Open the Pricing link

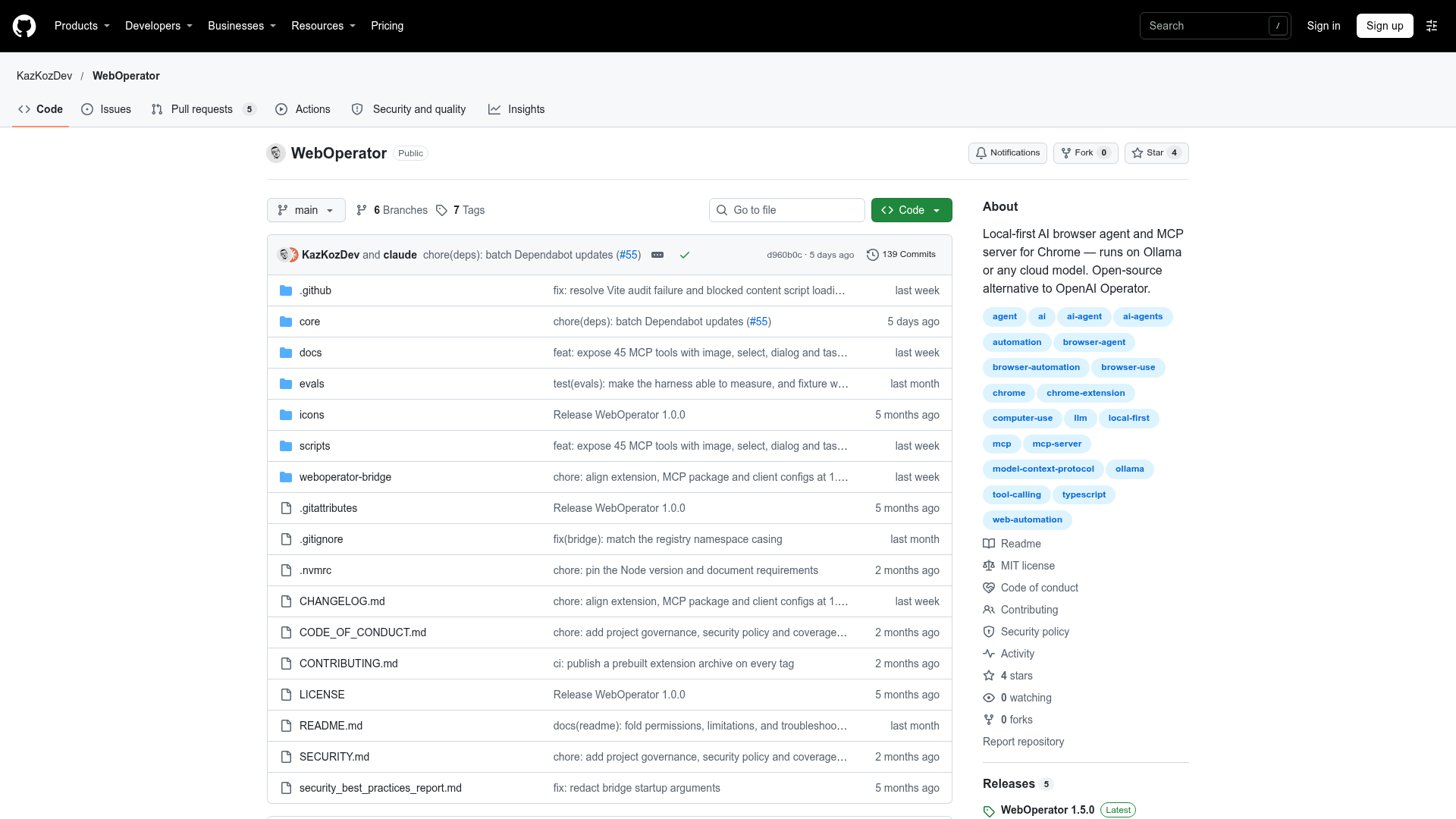(387, 26)
